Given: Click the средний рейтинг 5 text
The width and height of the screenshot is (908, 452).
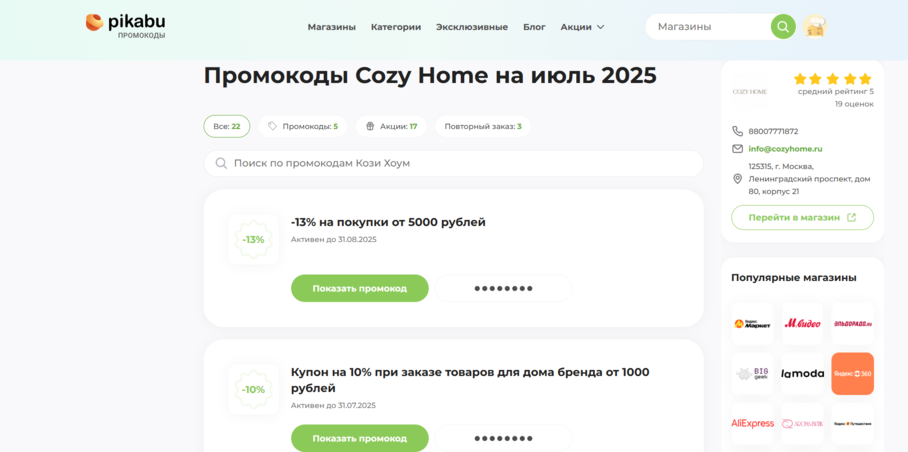Looking at the screenshot, I should tap(836, 91).
